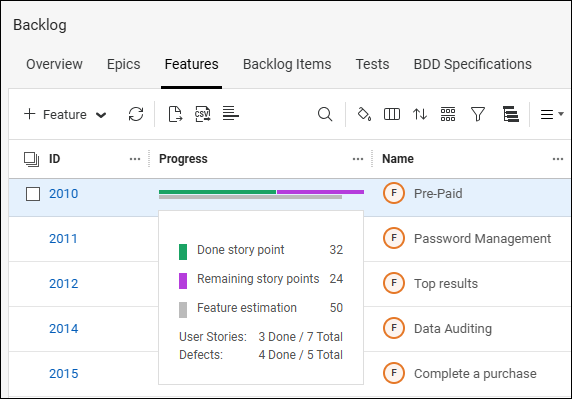This screenshot has height=399, width=572.
Task: Click the gray Feature estimation swatch
Action: pyautogui.click(x=183, y=310)
